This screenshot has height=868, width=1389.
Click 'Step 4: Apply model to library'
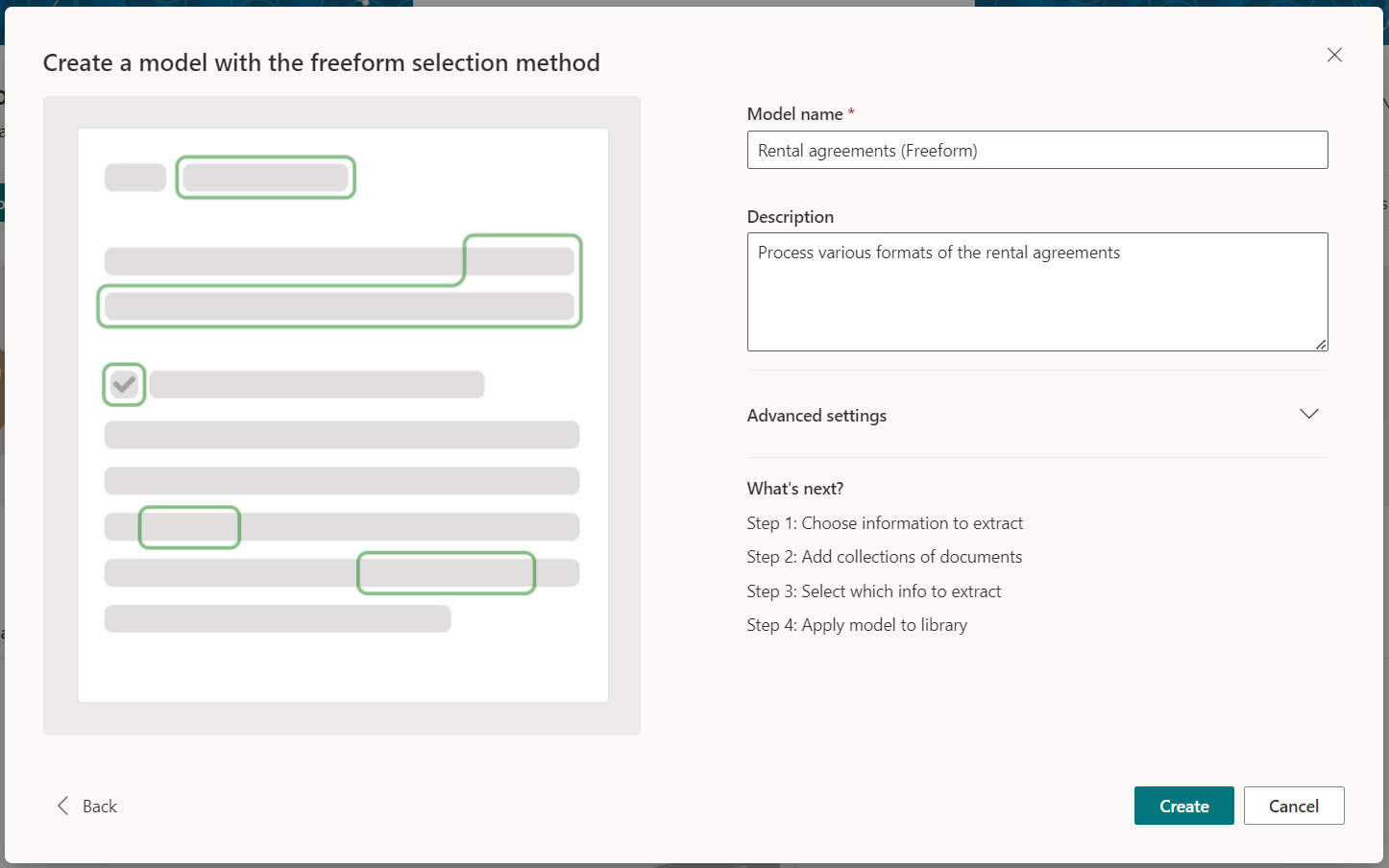[x=857, y=625]
